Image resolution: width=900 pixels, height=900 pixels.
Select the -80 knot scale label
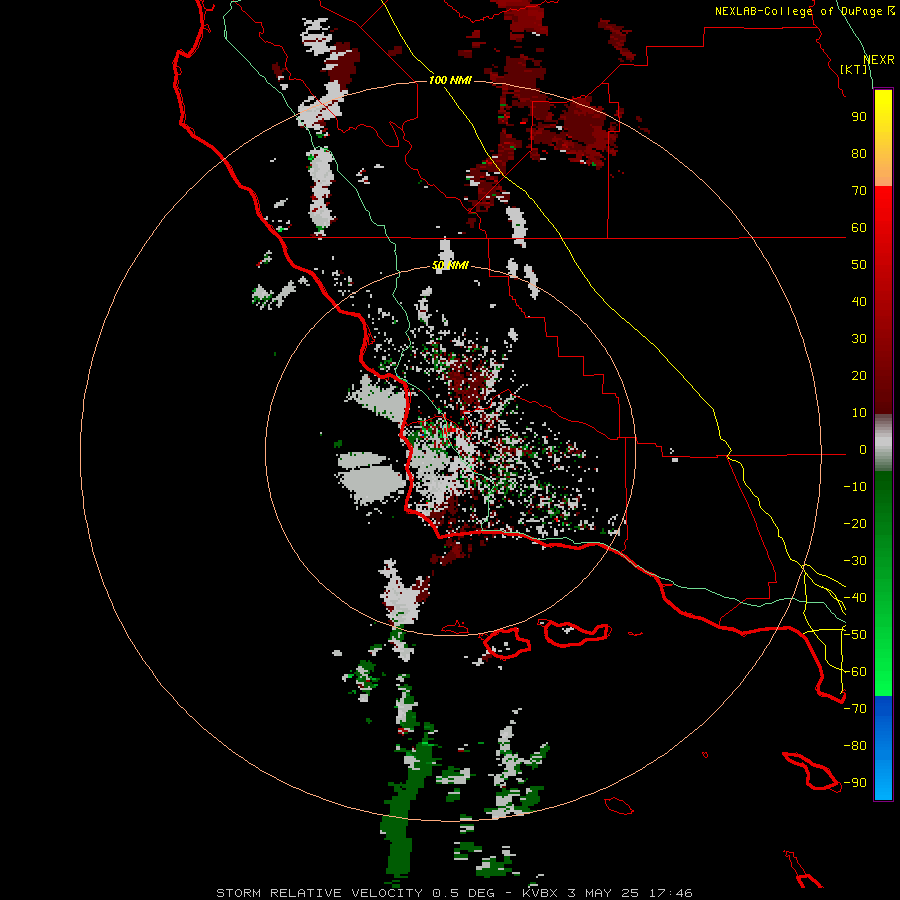click(855, 746)
